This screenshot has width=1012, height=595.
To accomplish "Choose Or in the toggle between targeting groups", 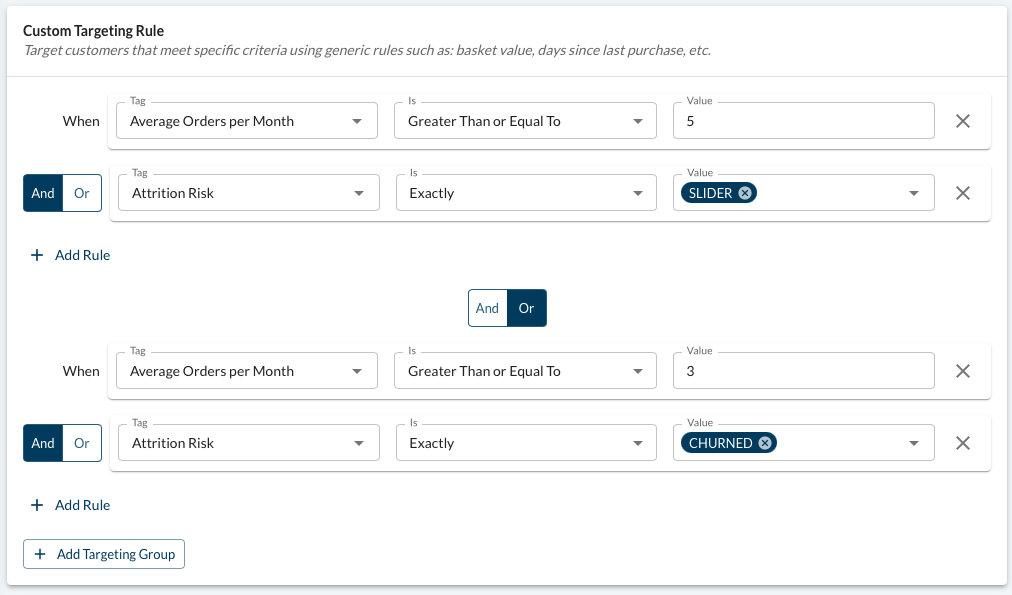I will pos(527,308).
